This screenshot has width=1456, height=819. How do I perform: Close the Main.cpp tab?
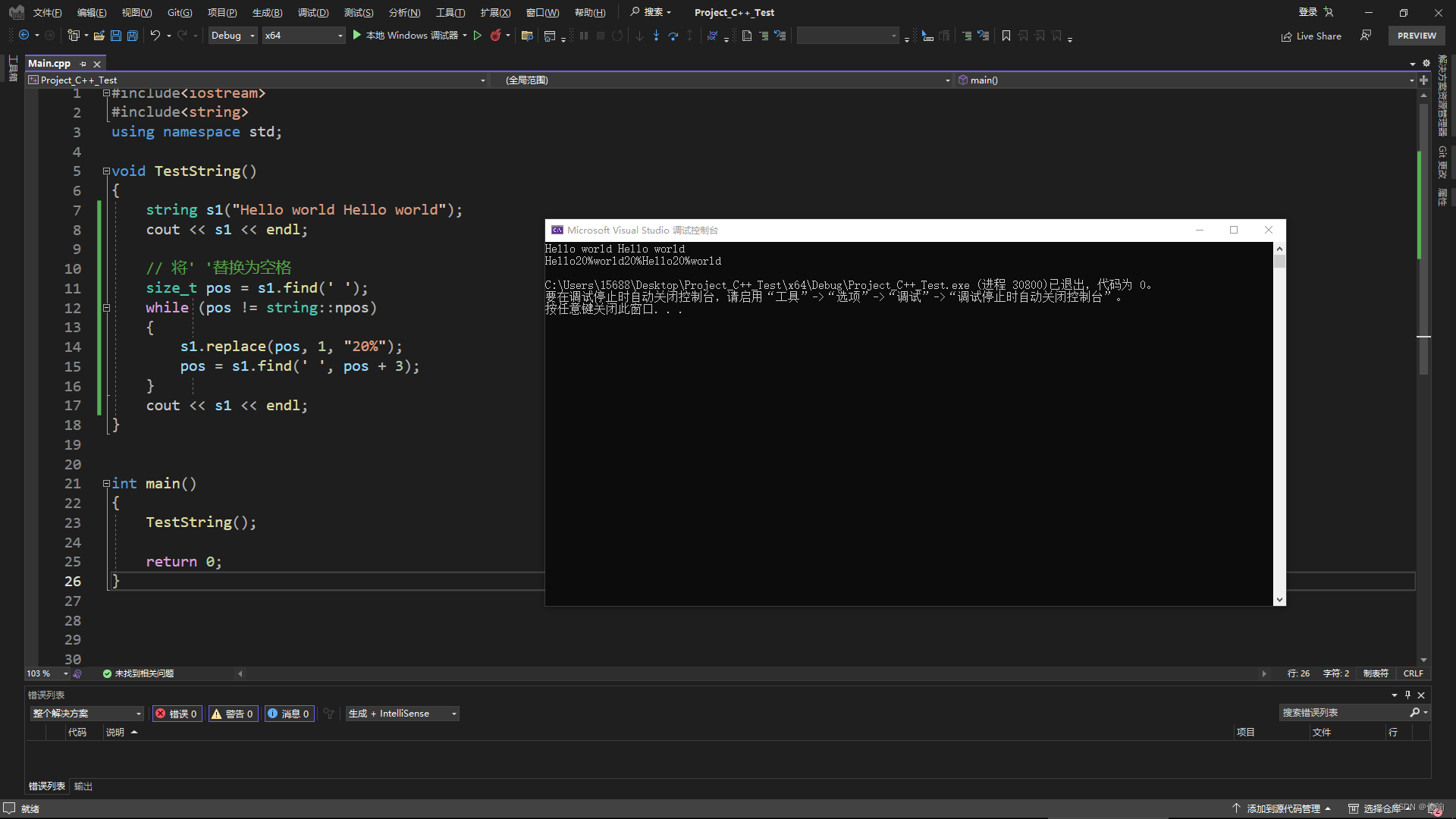pos(97,64)
